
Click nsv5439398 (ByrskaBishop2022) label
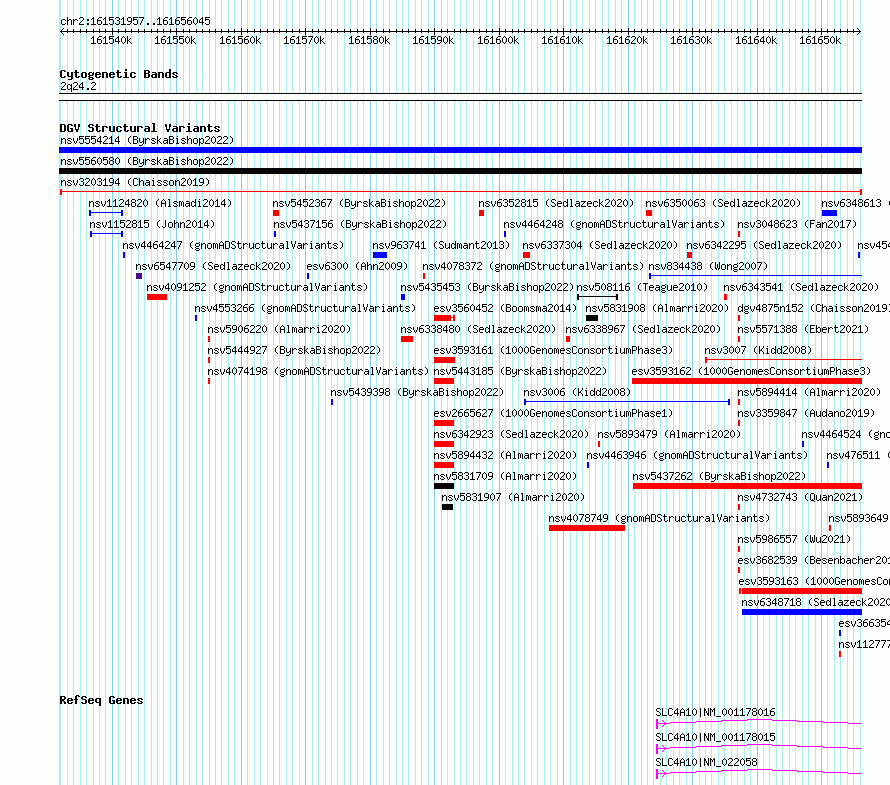[417, 392]
